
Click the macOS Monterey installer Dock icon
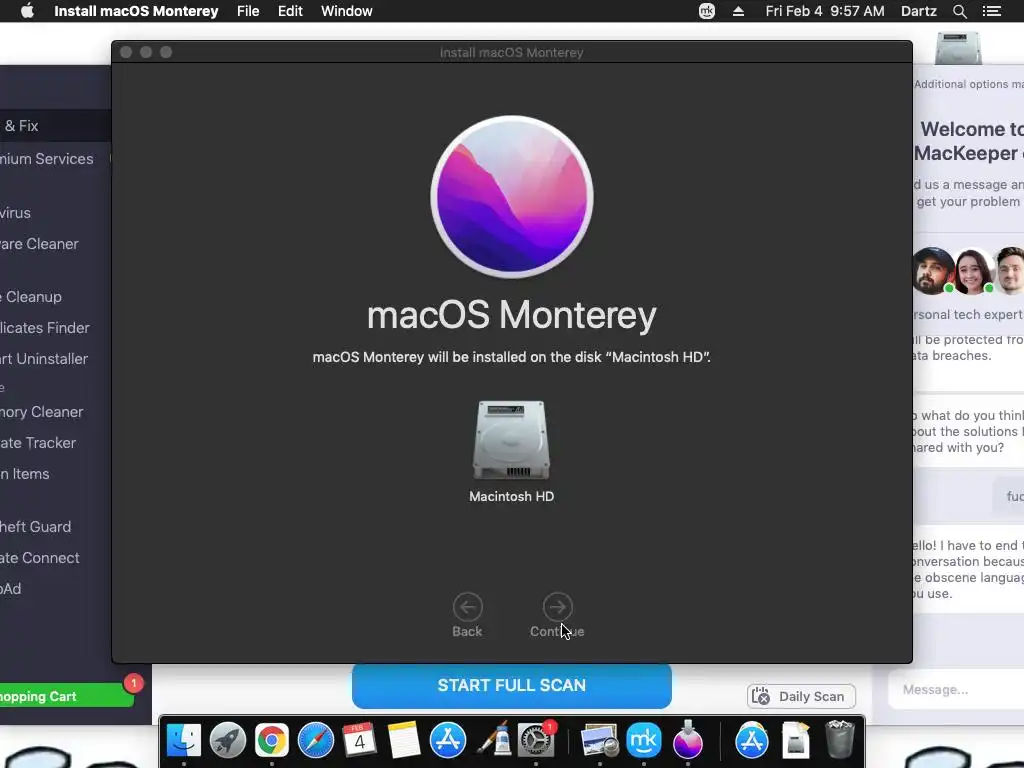688,739
